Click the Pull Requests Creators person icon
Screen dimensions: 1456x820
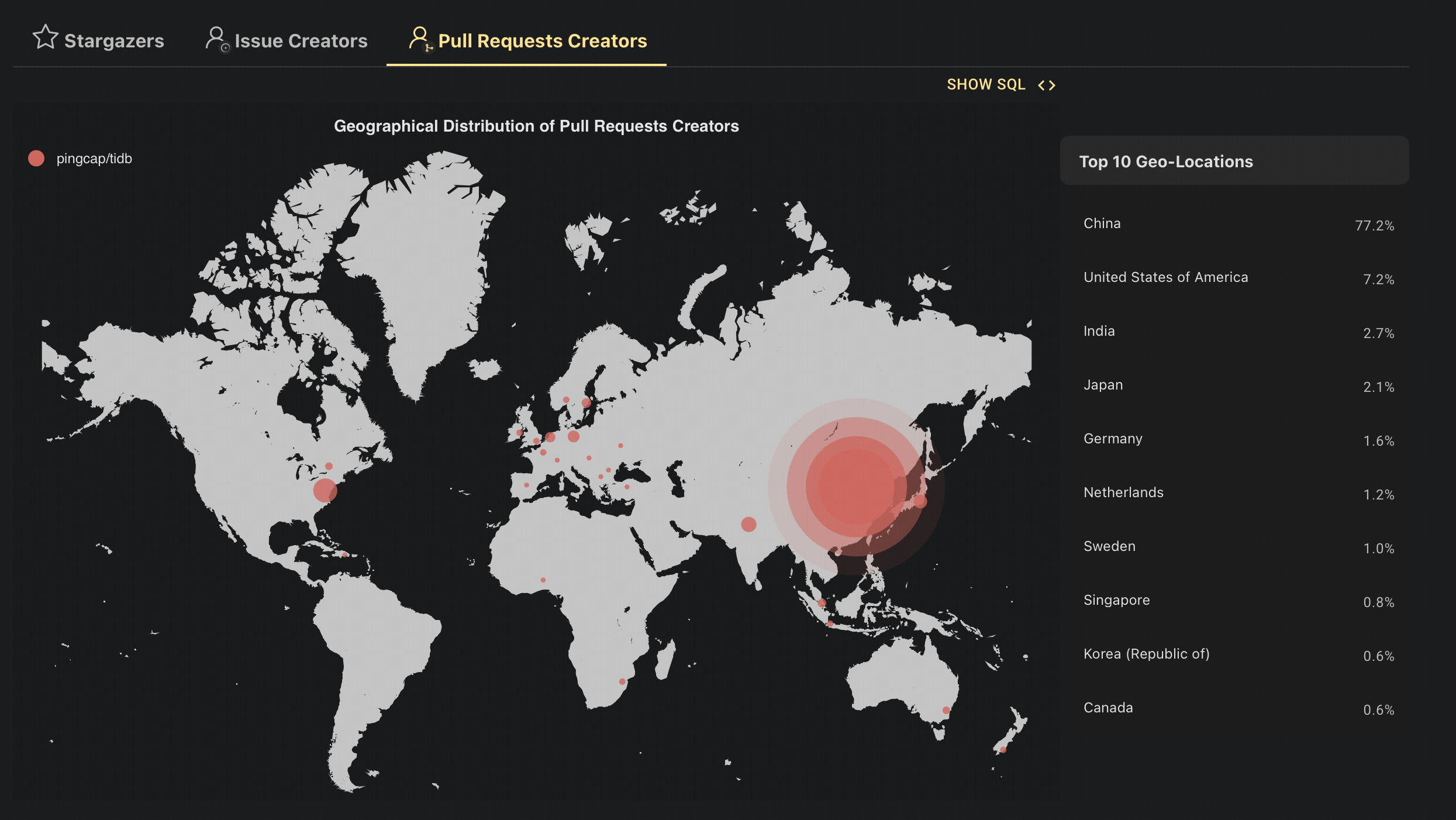point(419,39)
